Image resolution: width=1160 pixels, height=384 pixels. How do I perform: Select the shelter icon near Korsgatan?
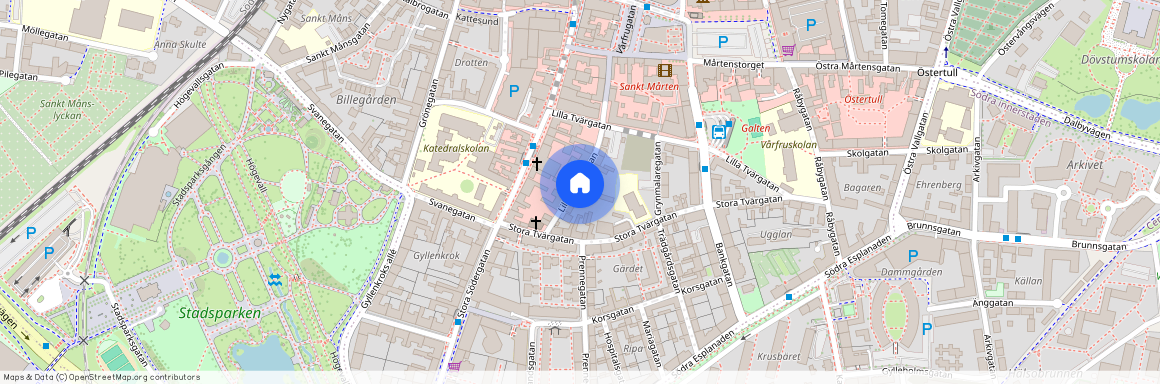[556, 330]
